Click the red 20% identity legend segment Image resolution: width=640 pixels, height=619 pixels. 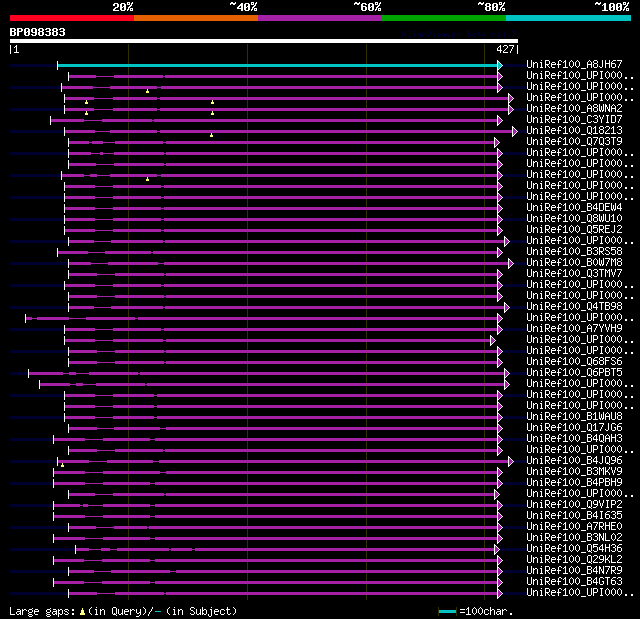72,18
